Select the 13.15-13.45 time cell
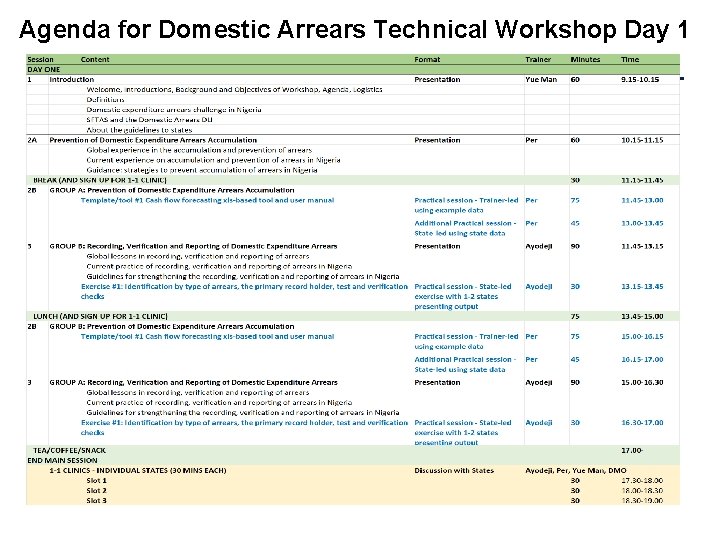The height and width of the screenshot is (540, 720). click(642, 287)
